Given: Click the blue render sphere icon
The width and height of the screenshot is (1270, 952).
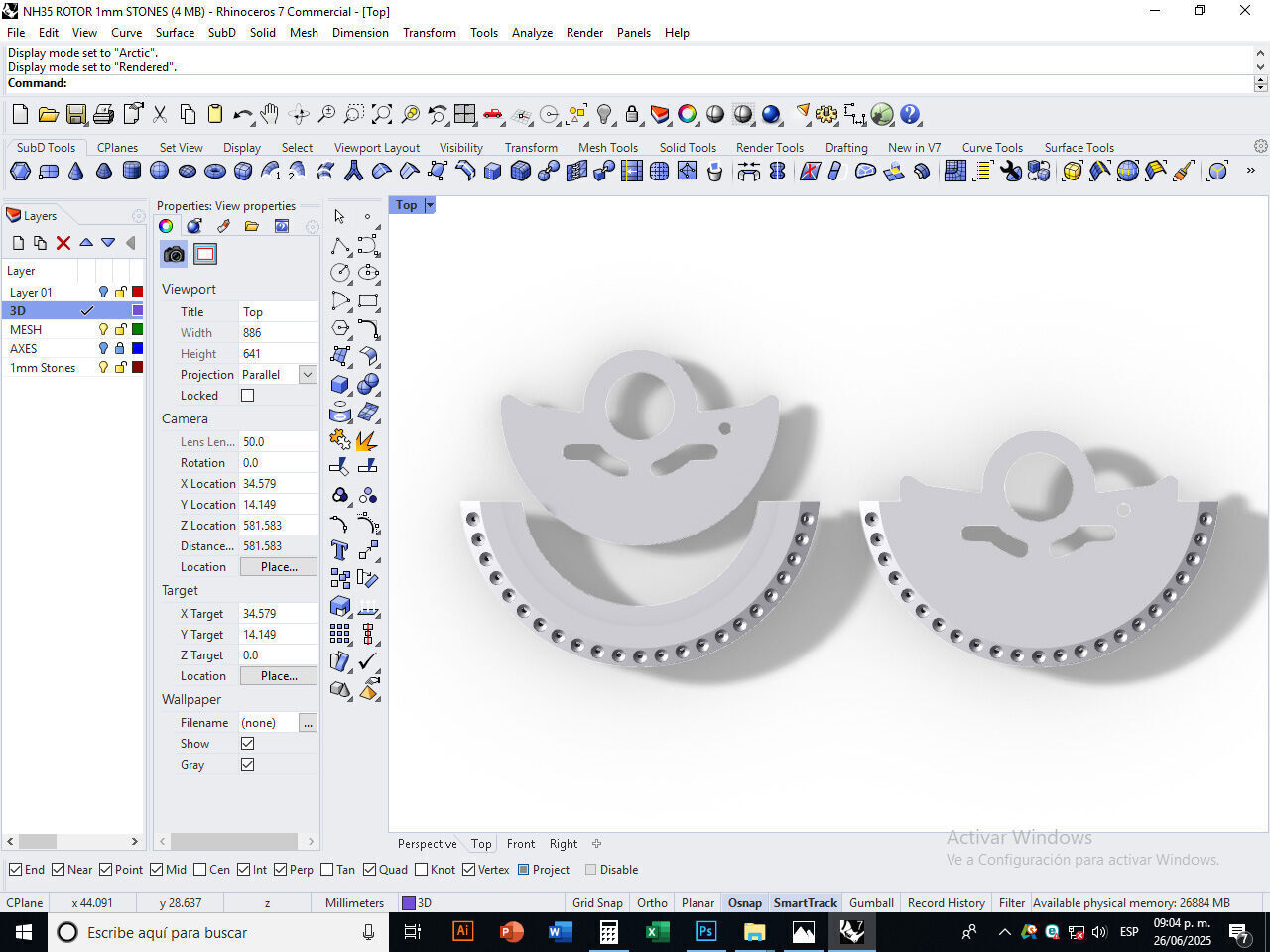Looking at the screenshot, I should [x=771, y=114].
